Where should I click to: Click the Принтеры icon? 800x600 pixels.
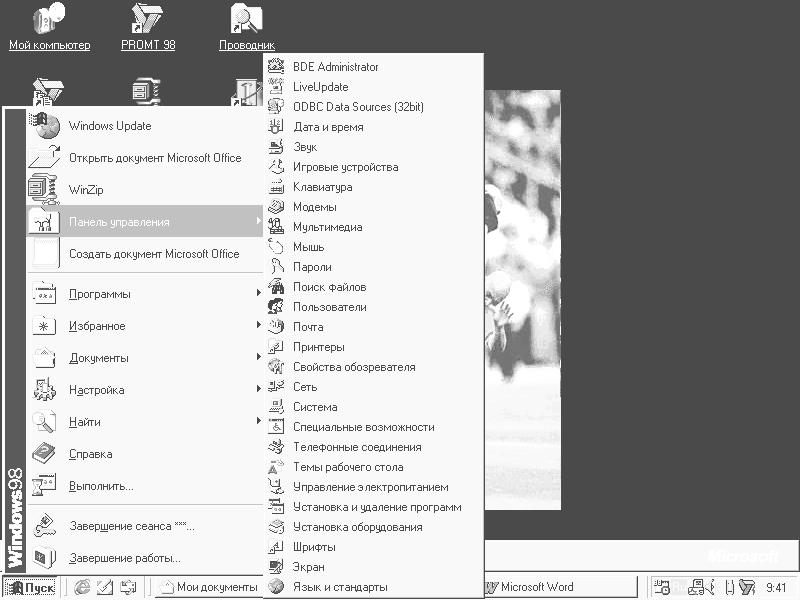(x=276, y=346)
